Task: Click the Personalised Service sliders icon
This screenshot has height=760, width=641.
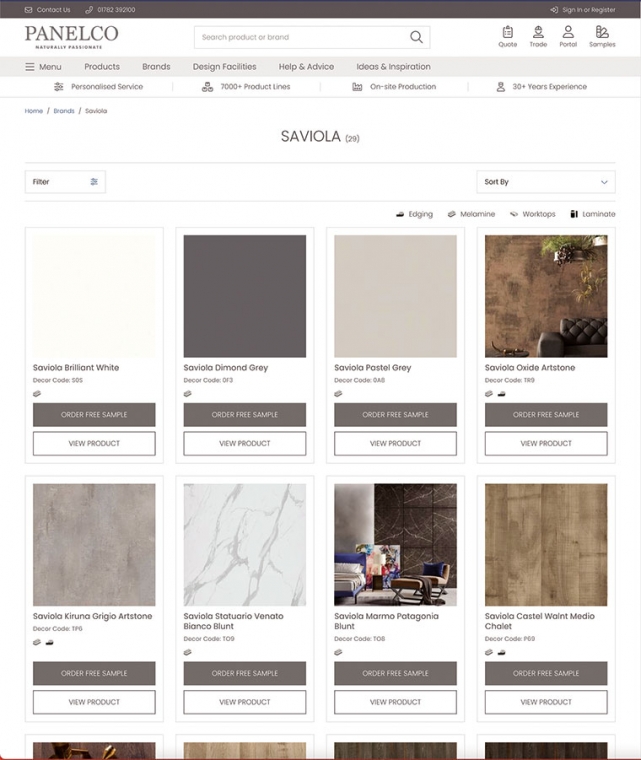Action: [x=59, y=87]
